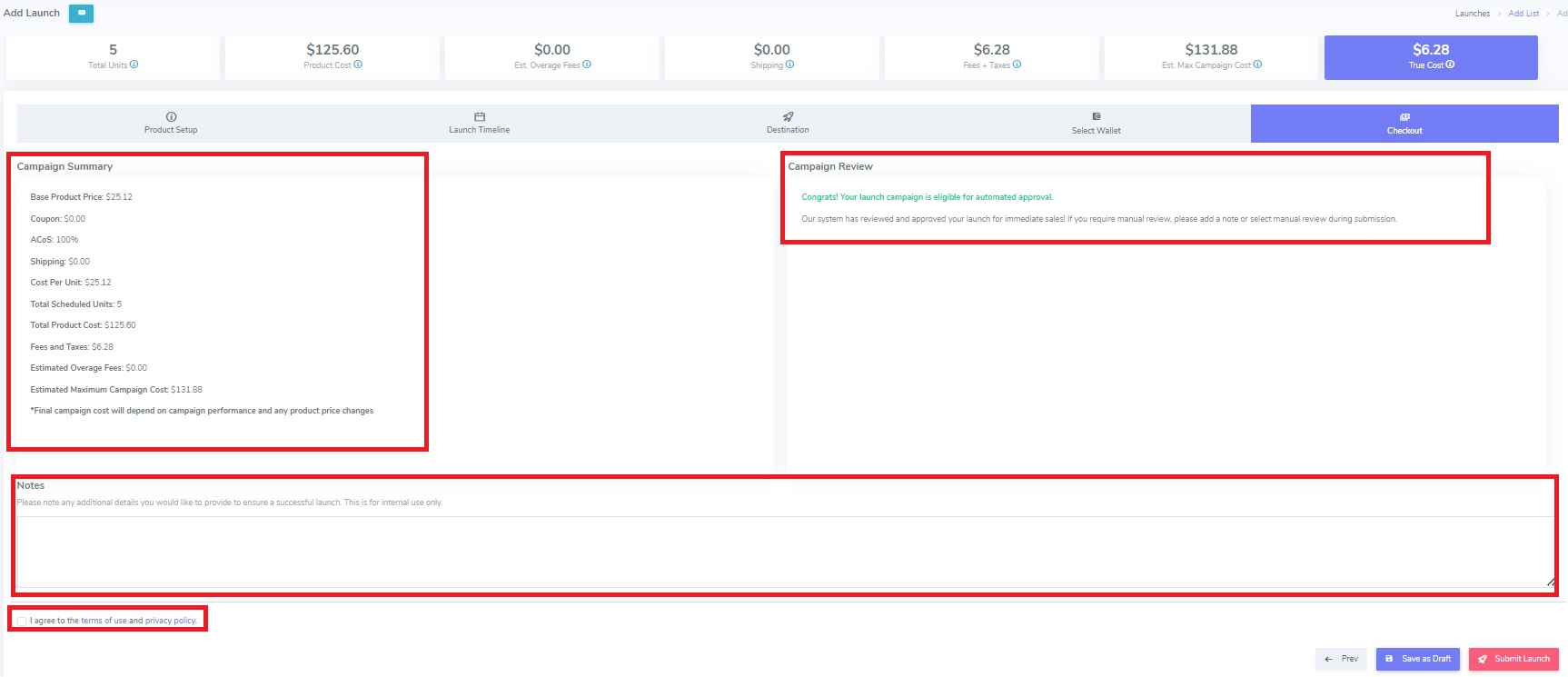Open the privacy policy link
The width and height of the screenshot is (1568, 677).
point(170,621)
